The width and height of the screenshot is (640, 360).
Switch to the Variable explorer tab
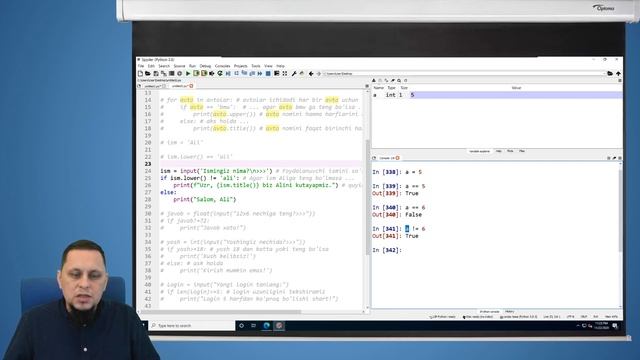click(x=479, y=151)
